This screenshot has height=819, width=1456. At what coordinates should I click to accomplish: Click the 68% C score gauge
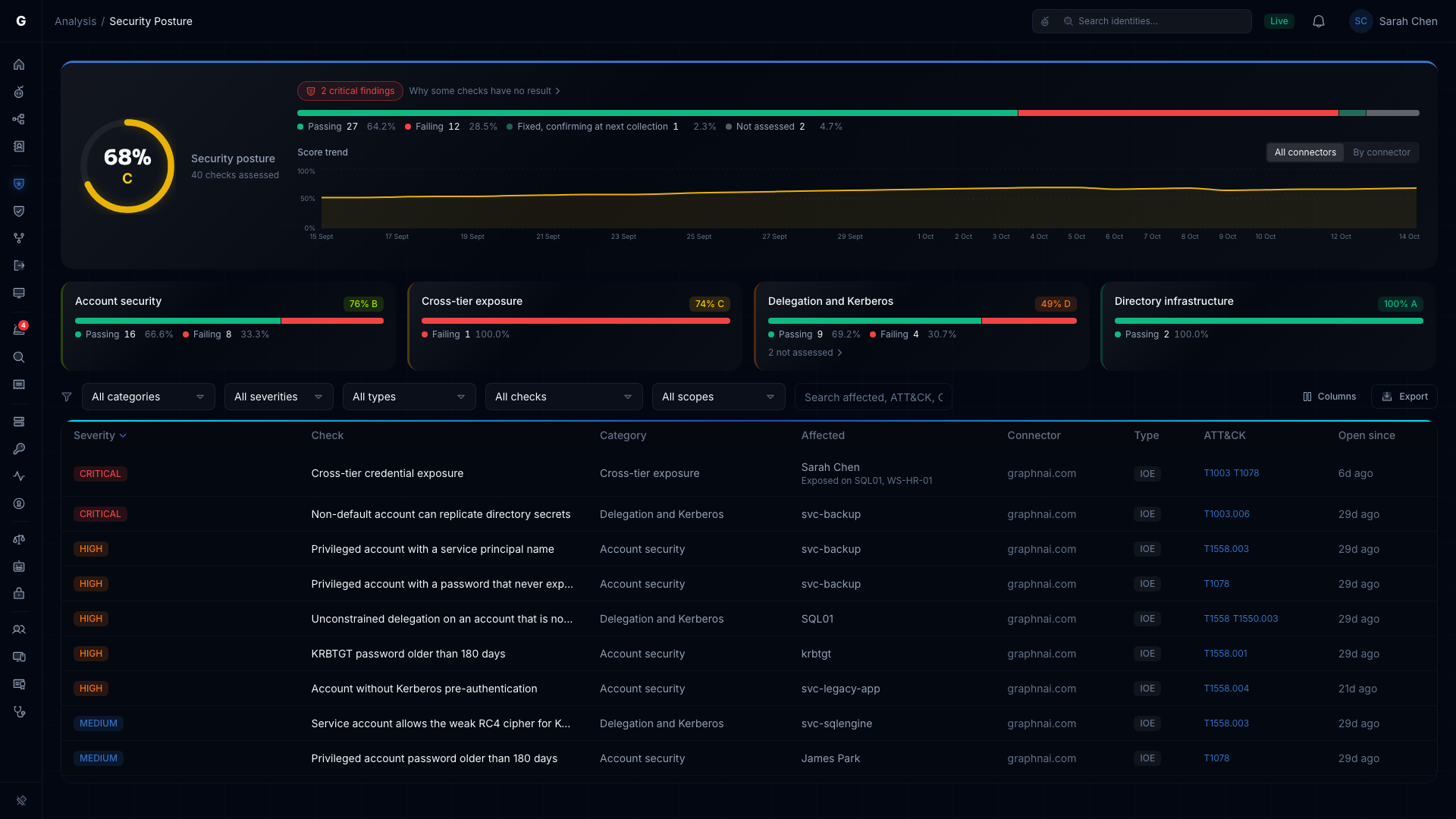tap(127, 166)
